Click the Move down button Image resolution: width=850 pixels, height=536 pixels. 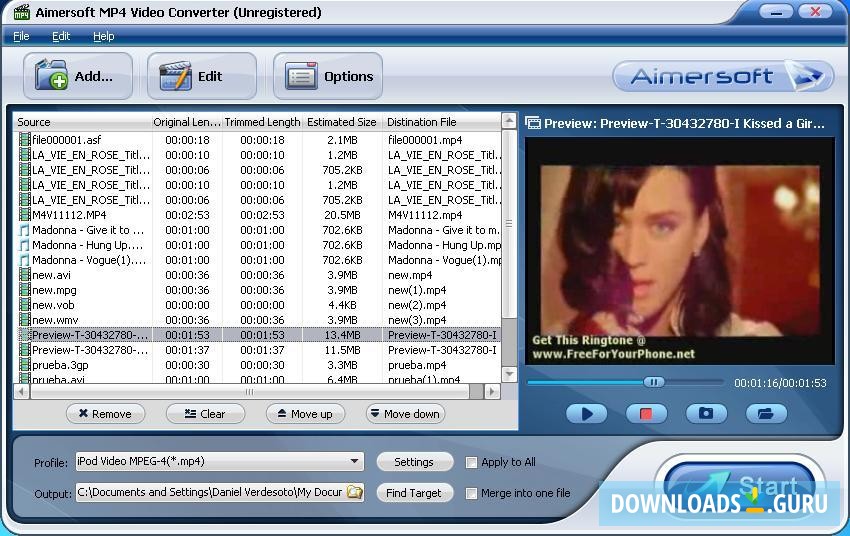(405, 414)
